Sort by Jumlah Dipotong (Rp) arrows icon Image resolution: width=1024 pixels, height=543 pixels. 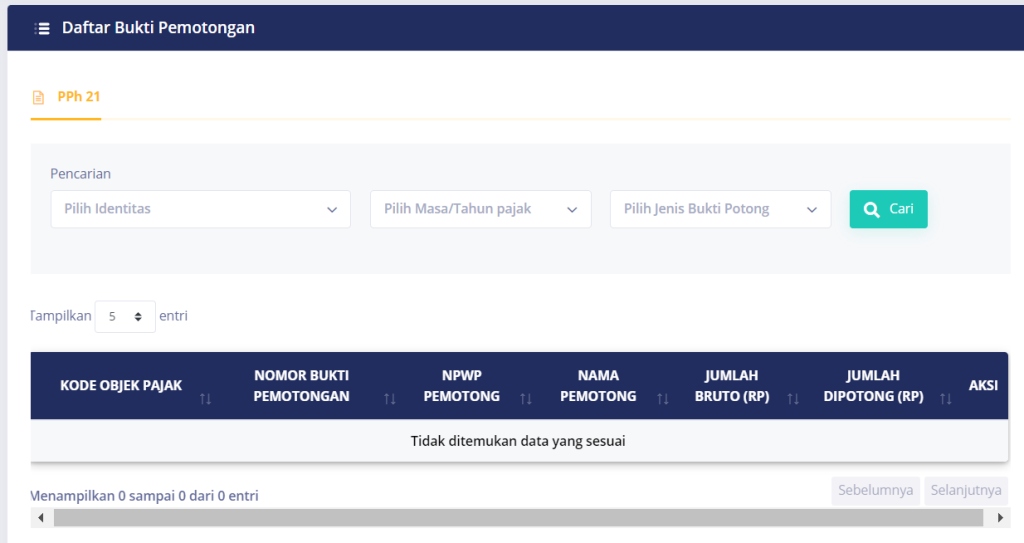(x=945, y=399)
